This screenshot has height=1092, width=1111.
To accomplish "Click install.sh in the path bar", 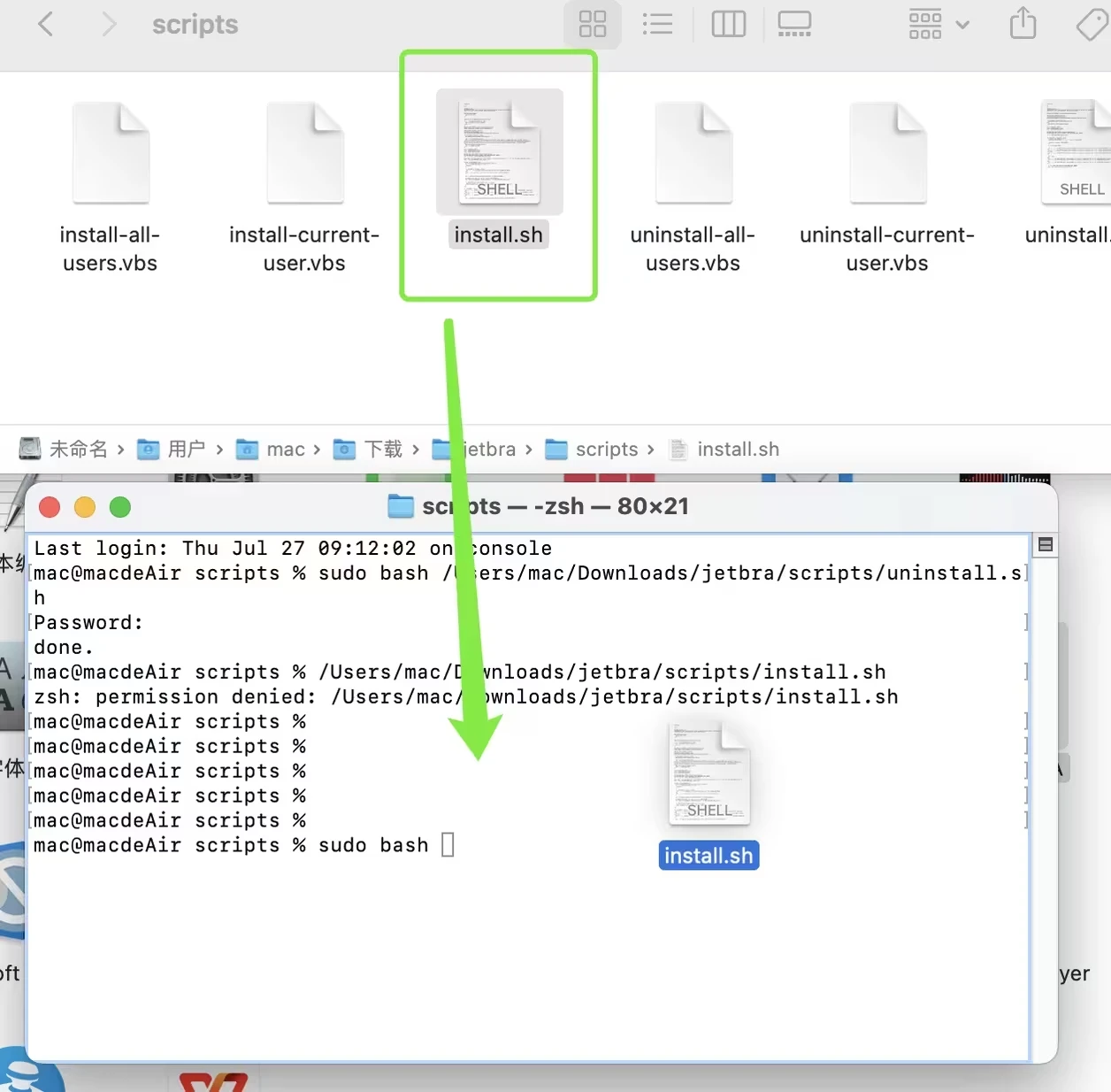I will click(x=724, y=449).
